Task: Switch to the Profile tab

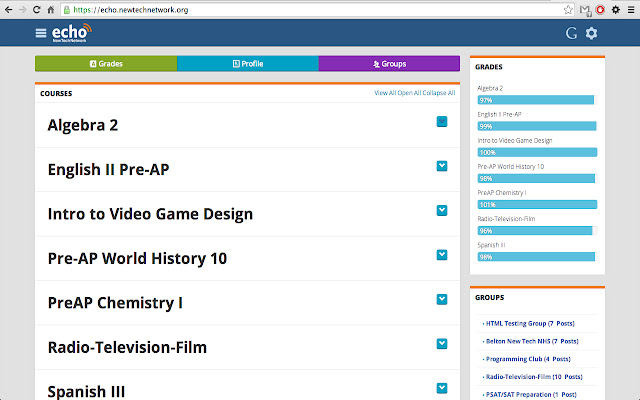Action: coord(248,64)
